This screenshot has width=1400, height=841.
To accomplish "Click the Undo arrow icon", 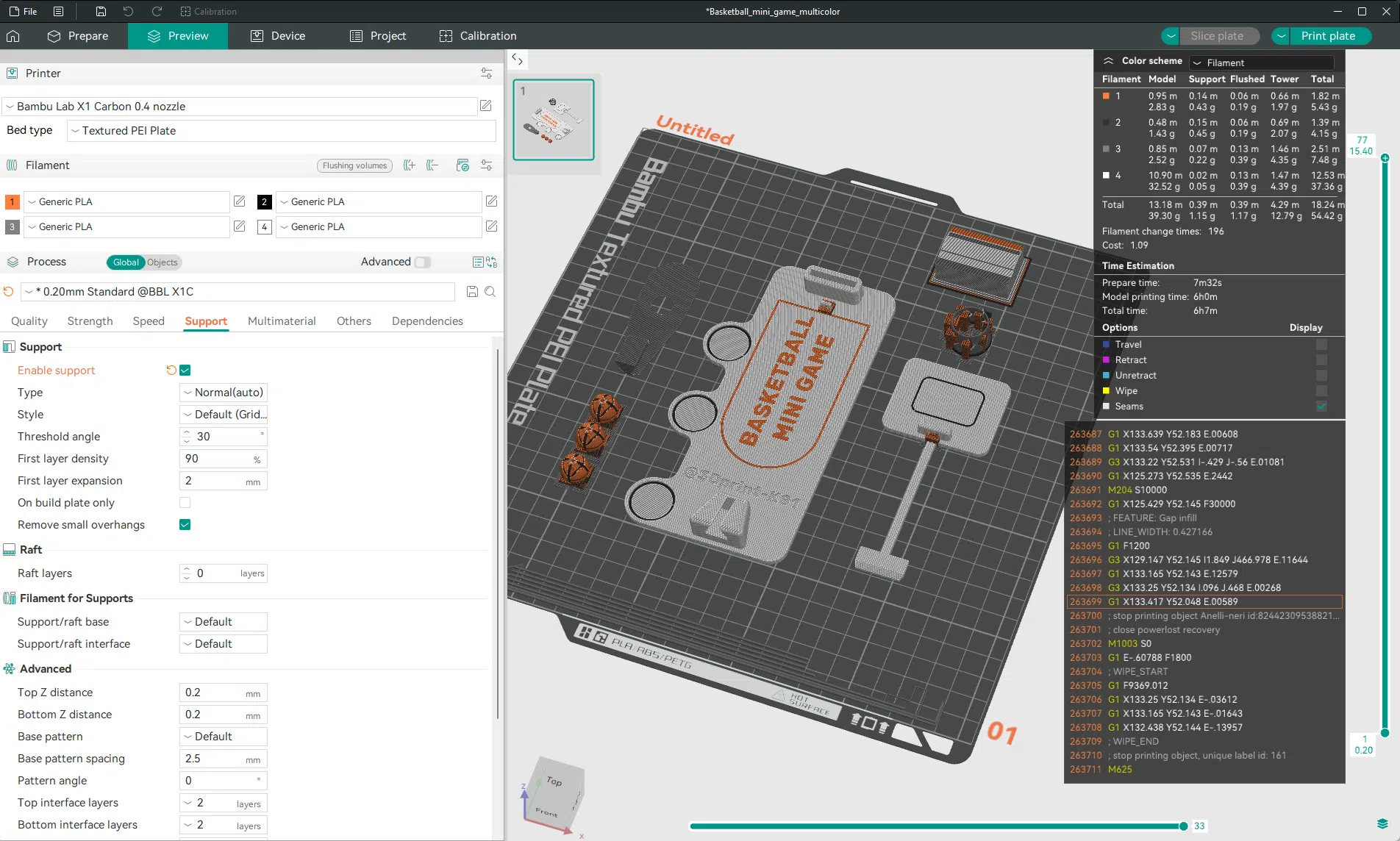I will [x=129, y=11].
